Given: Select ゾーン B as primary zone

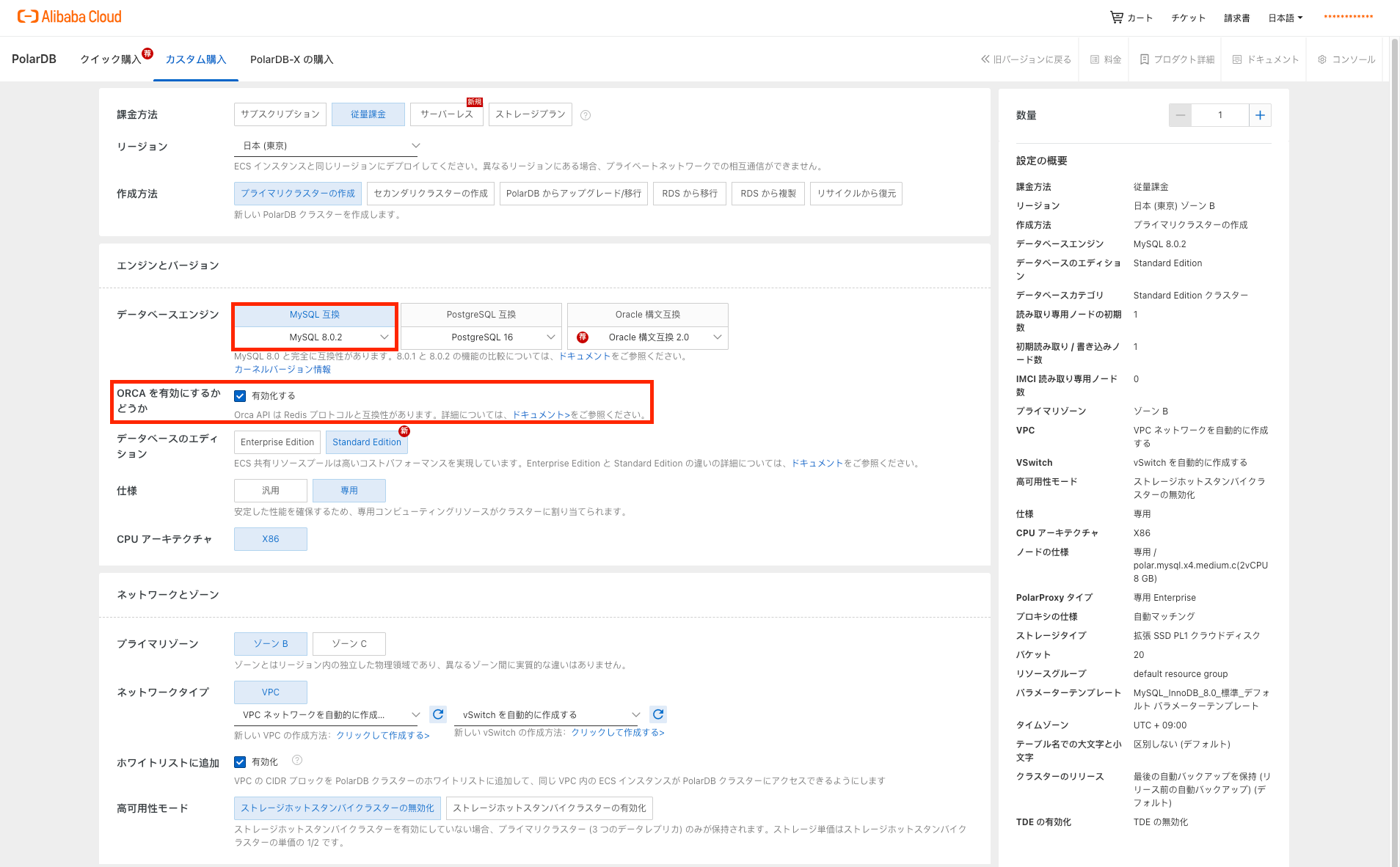Looking at the screenshot, I should [x=271, y=644].
